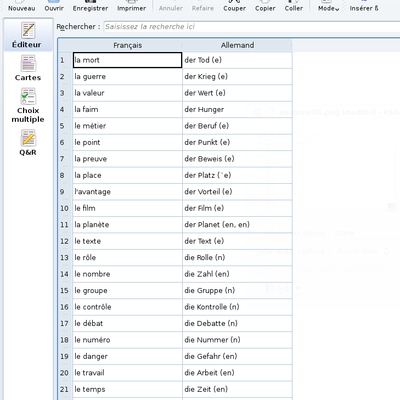Select cell 'der Film (e)'
Viewport: 400px width, 400px height.
tap(237, 208)
